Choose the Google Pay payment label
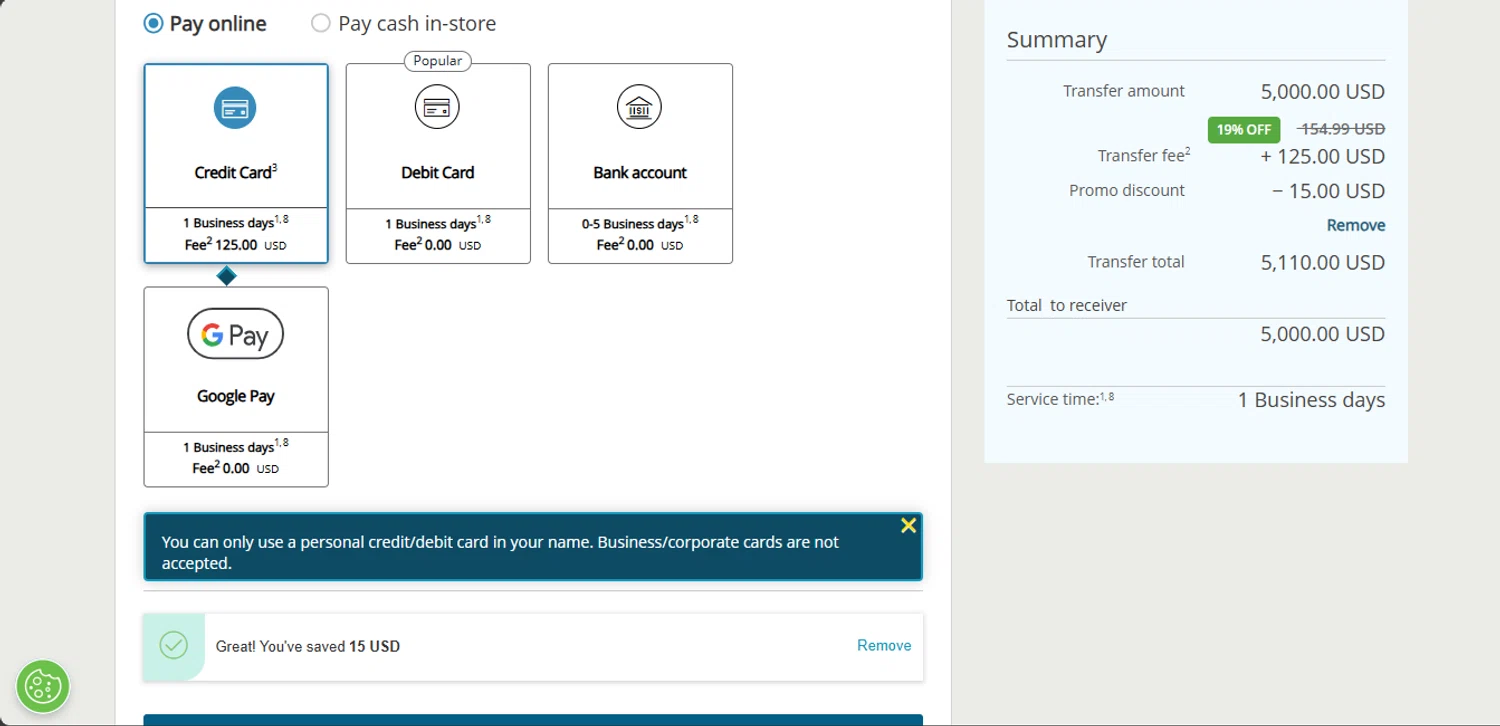1500x726 pixels. (x=235, y=396)
